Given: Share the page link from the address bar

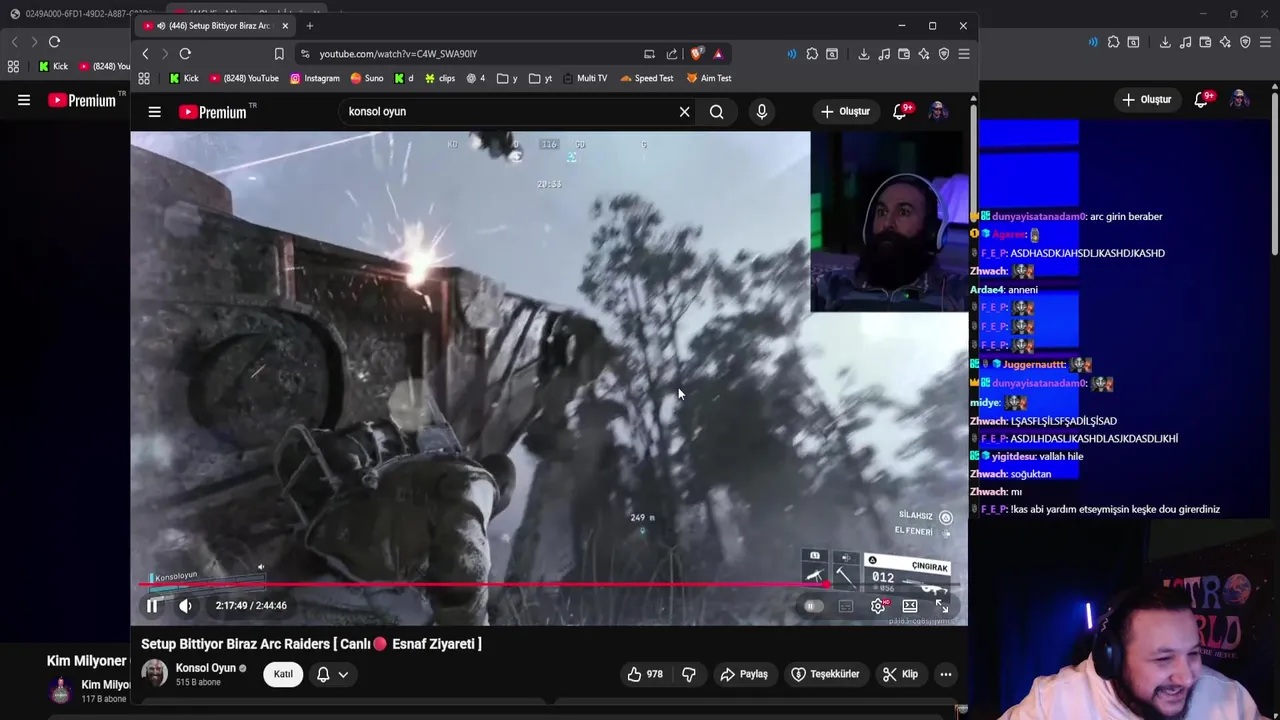Looking at the screenshot, I should point(671,54).
